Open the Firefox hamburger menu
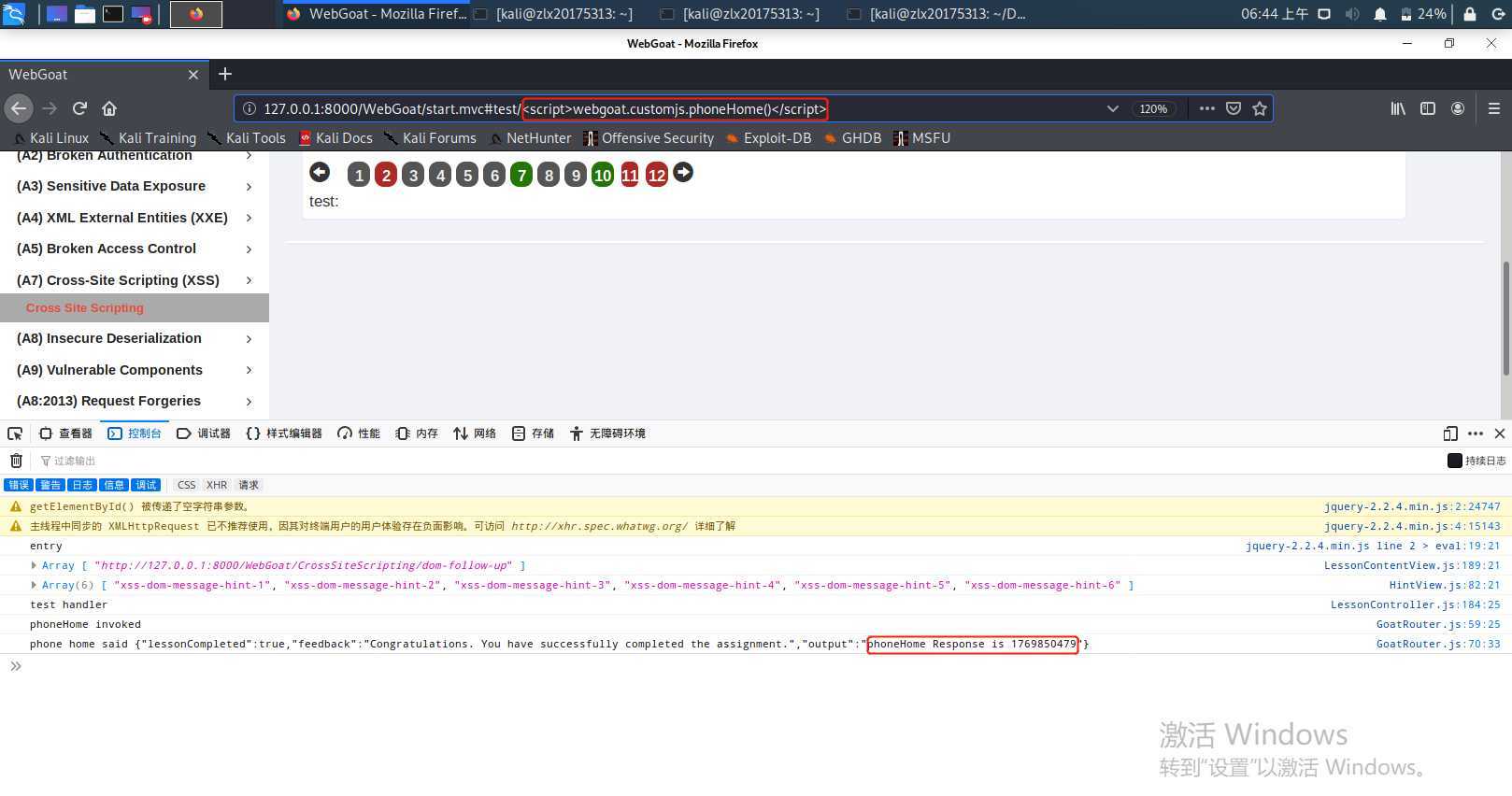Viewport: 1512px width, 796px height. [x=1493, y=108]
